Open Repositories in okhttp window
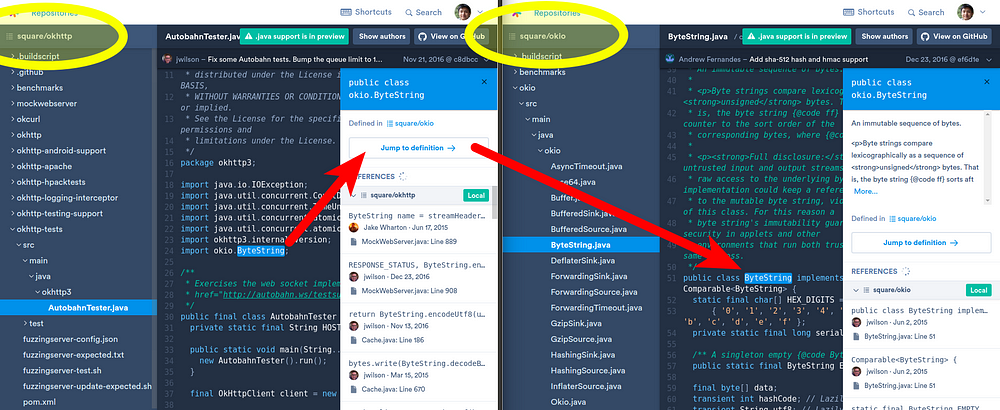 (55, 12)
